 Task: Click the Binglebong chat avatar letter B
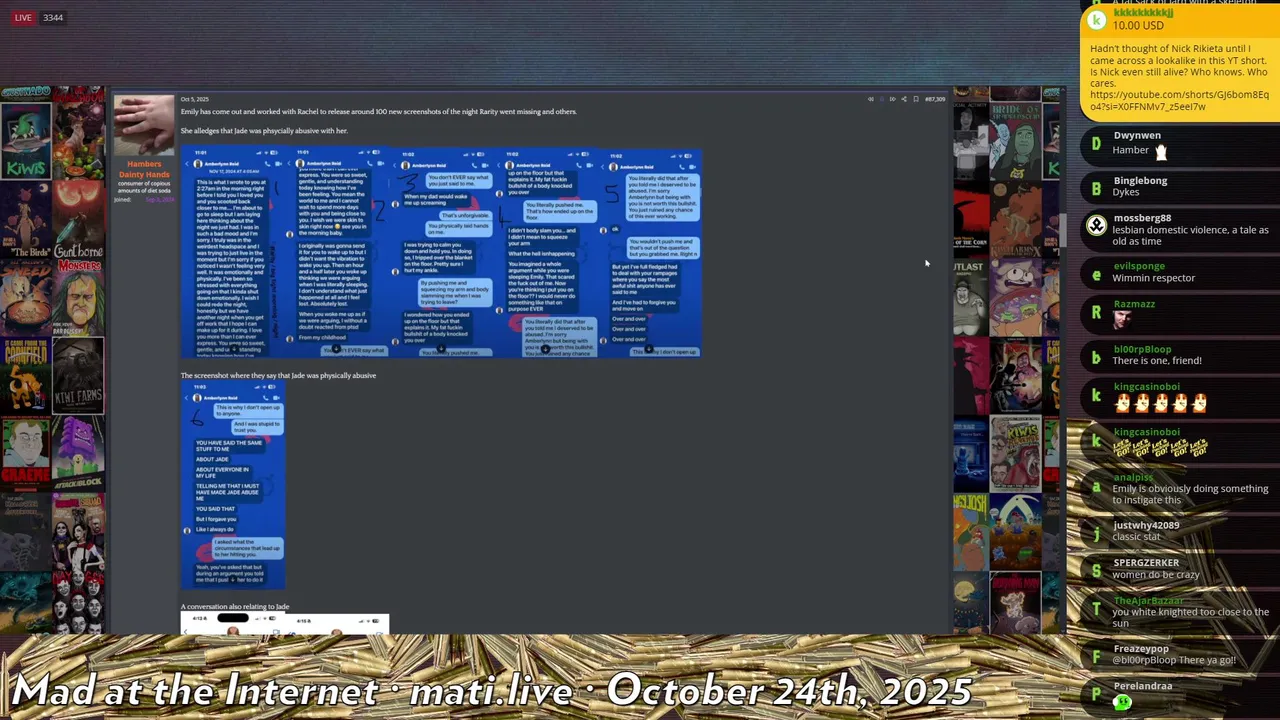point(1096,188)
